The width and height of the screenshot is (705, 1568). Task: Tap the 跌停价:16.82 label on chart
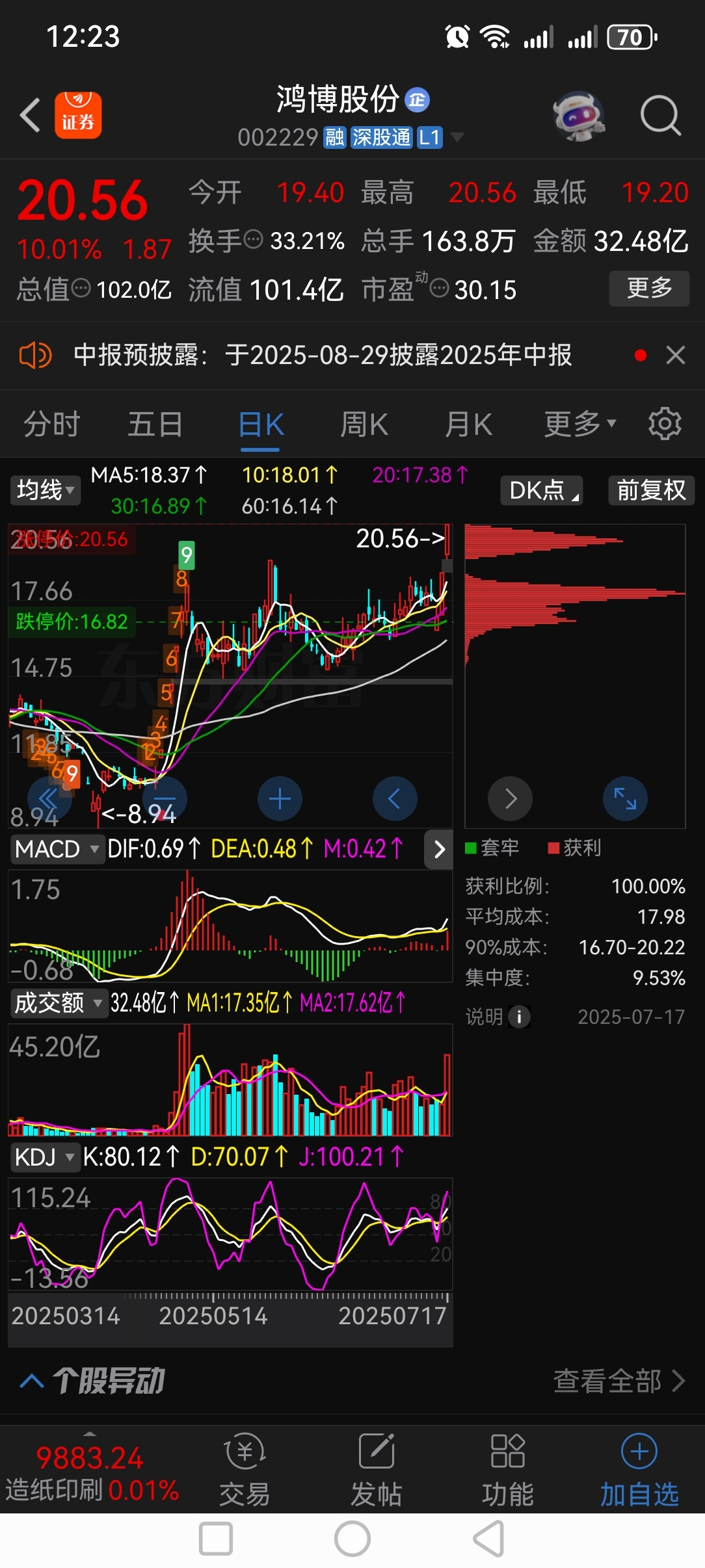[x=72, y=621]
